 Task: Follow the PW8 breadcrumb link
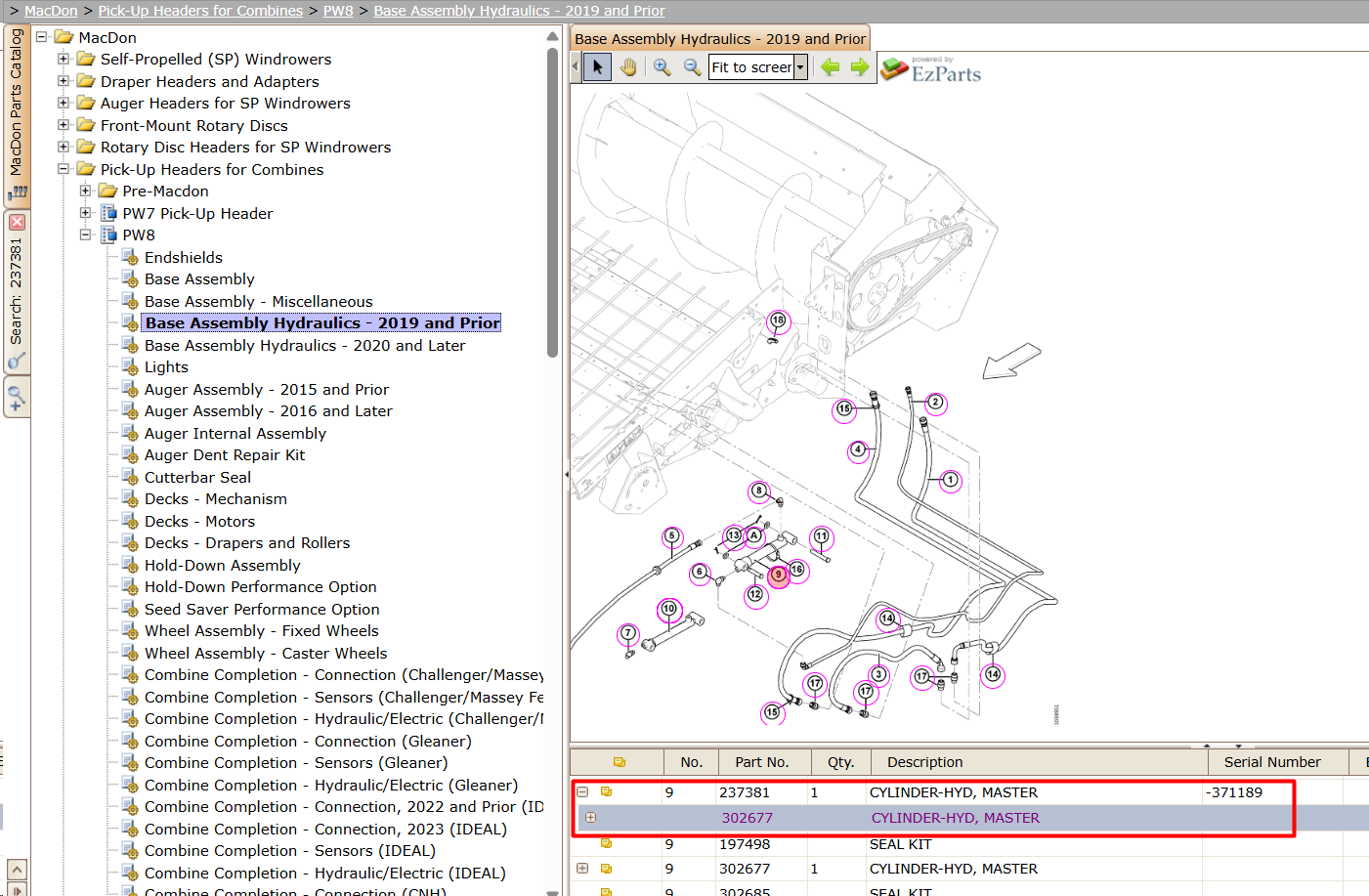coord(338,11)
